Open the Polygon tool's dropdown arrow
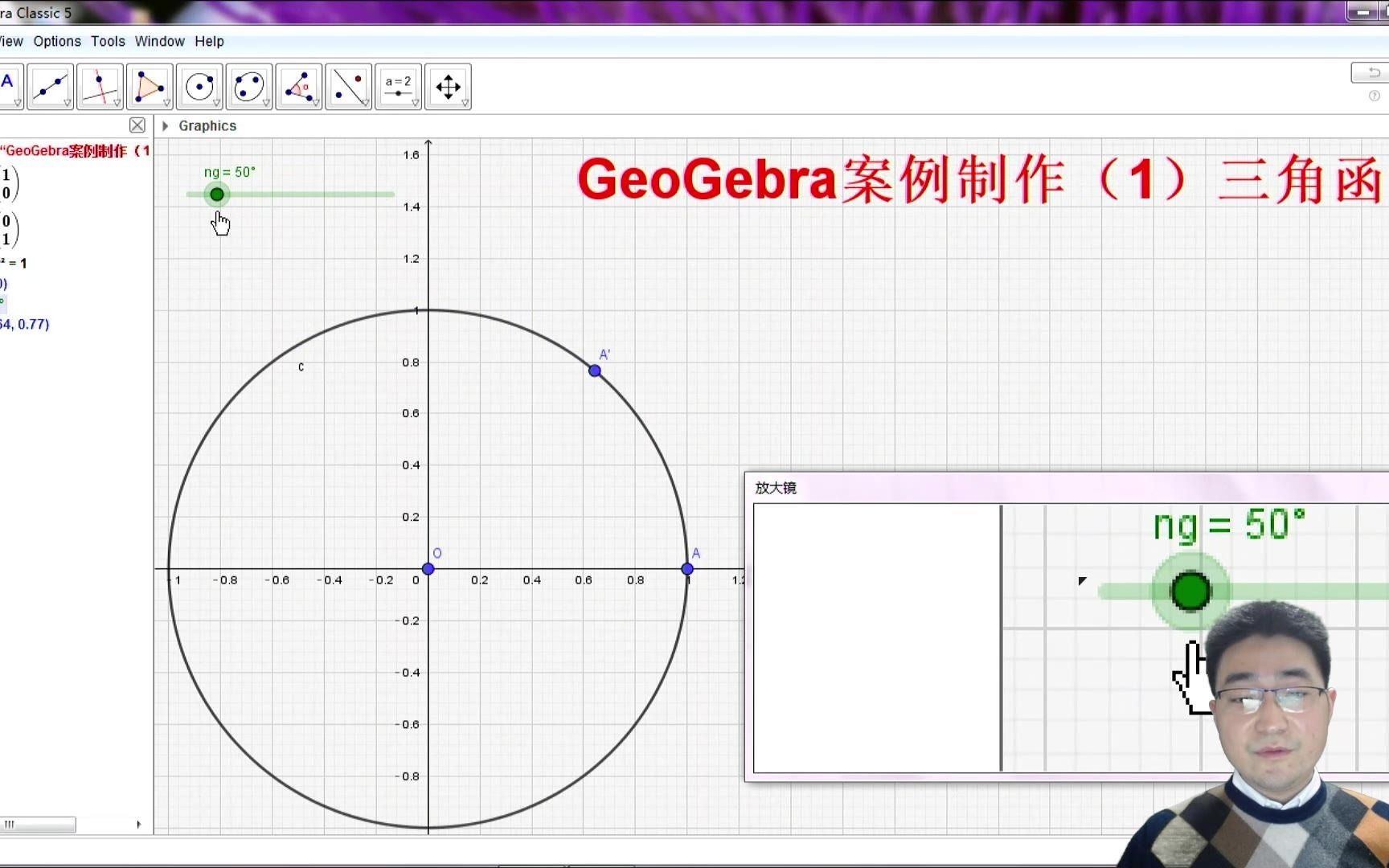This screenshot has height=868, width=1389. [167, 103]
